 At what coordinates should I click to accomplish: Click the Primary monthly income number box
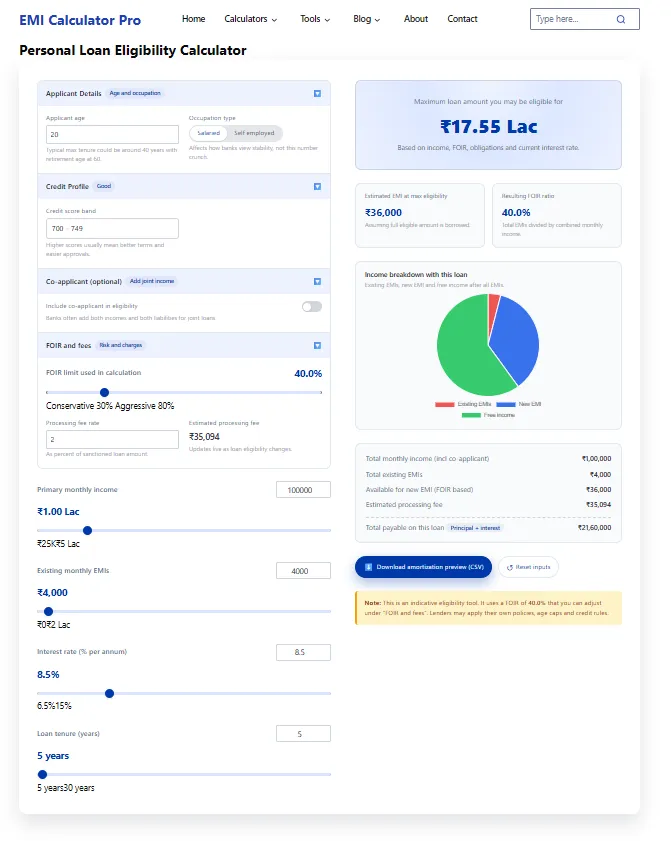point(303,490)
